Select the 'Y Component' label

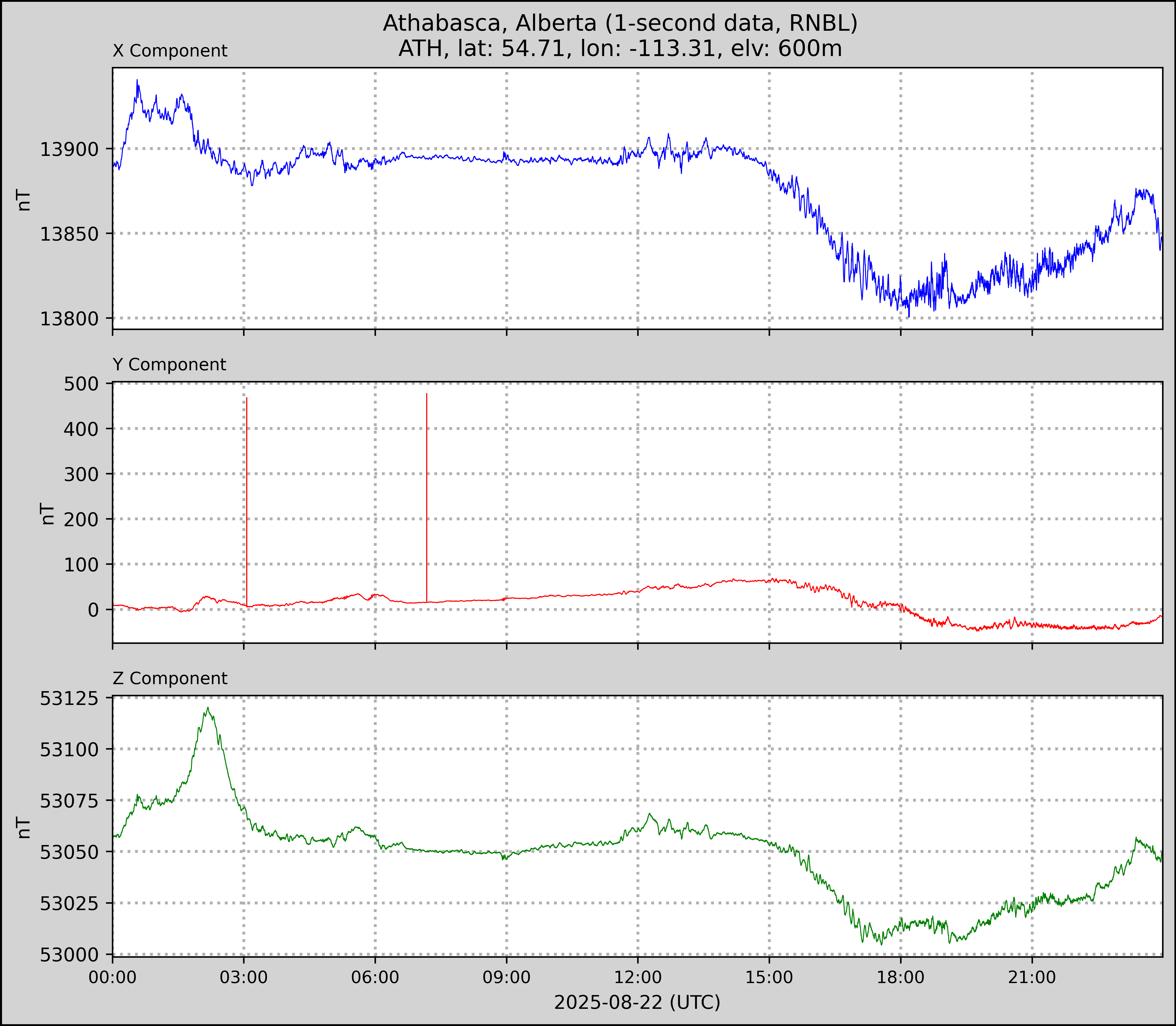click(169, 365)
